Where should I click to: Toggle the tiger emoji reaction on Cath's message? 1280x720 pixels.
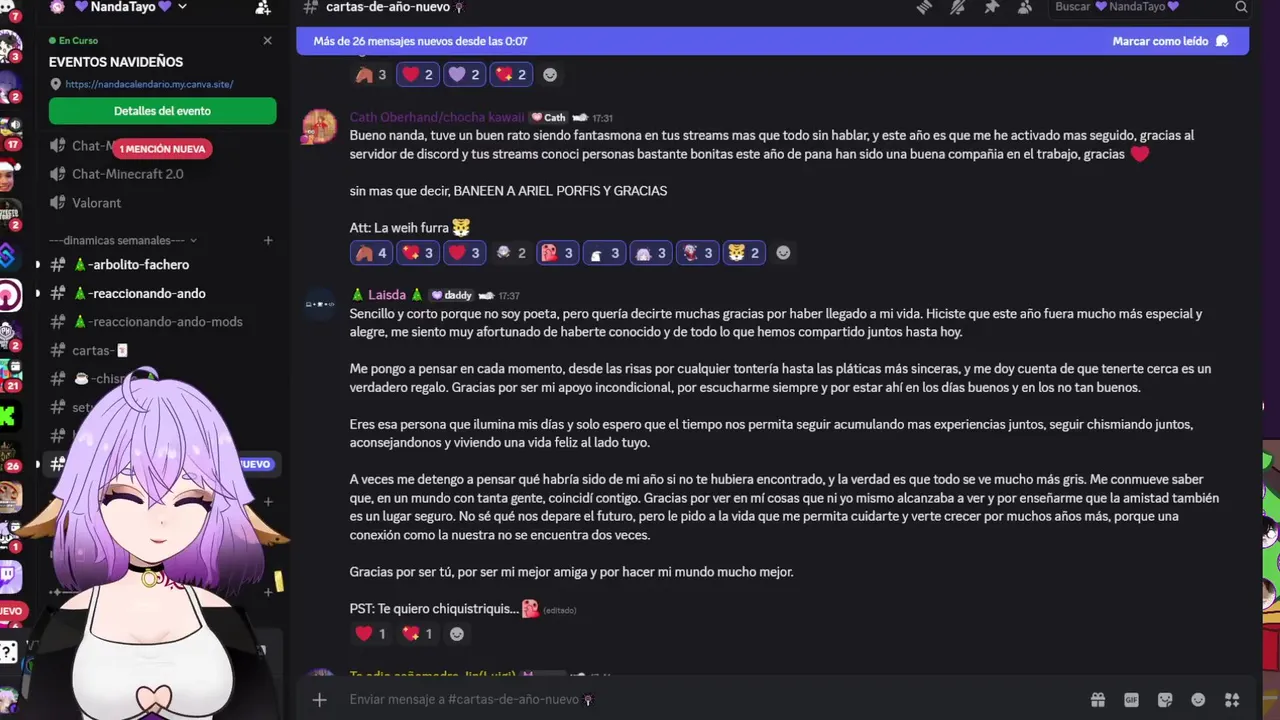tap(745, 253)
